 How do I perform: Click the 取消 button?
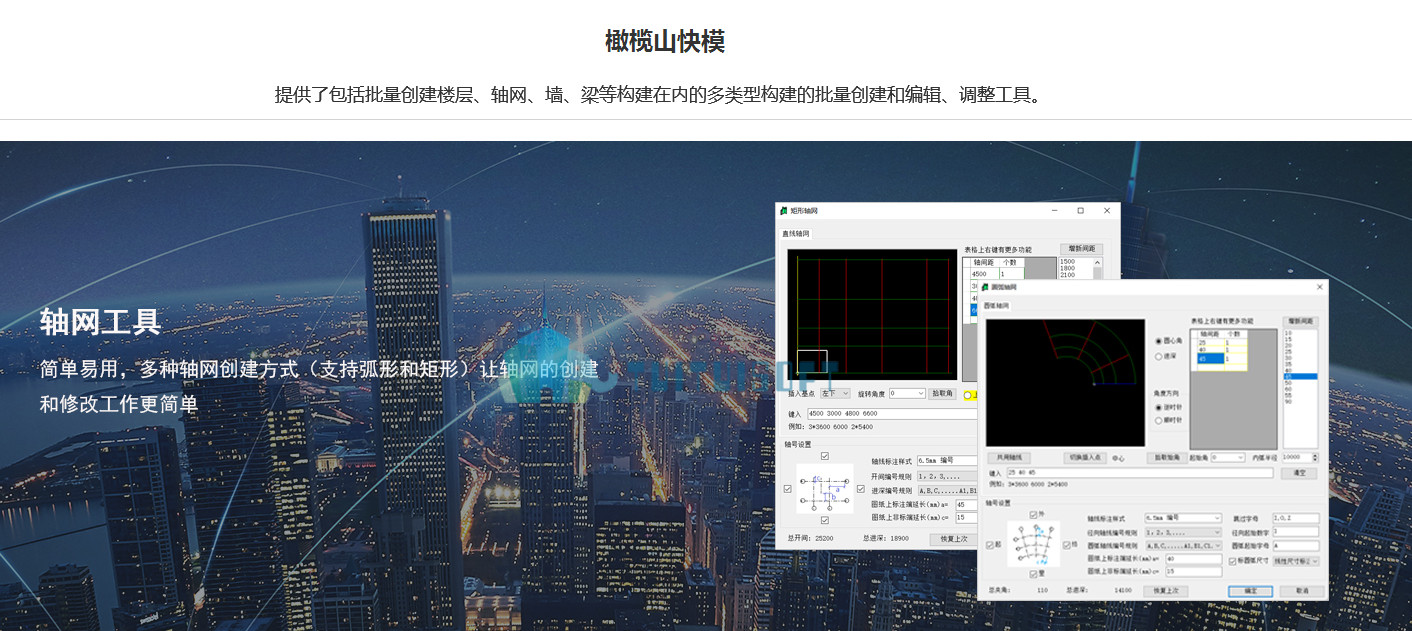1302,591
